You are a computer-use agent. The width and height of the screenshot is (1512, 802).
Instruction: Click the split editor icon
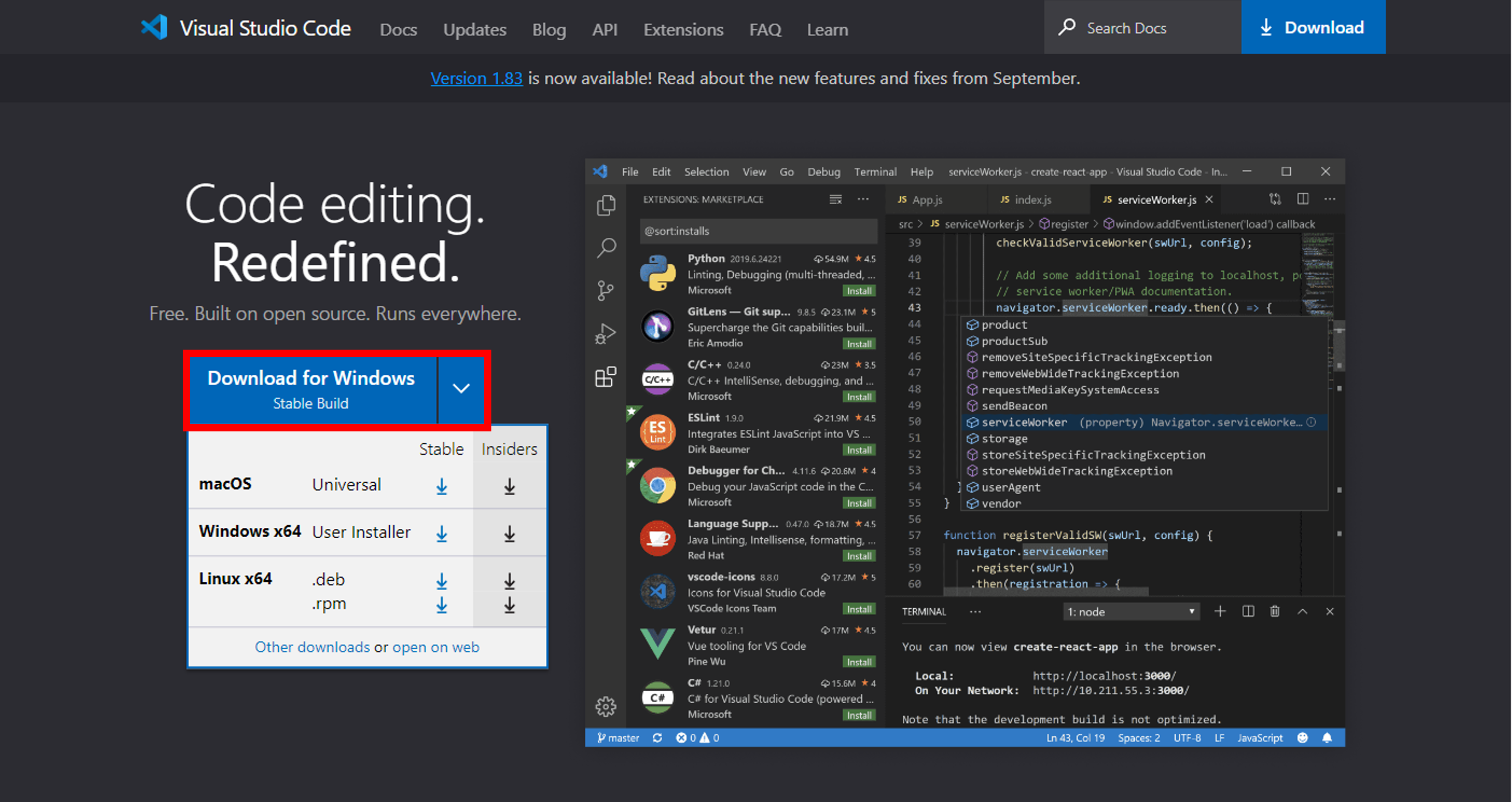[1302, 199]
